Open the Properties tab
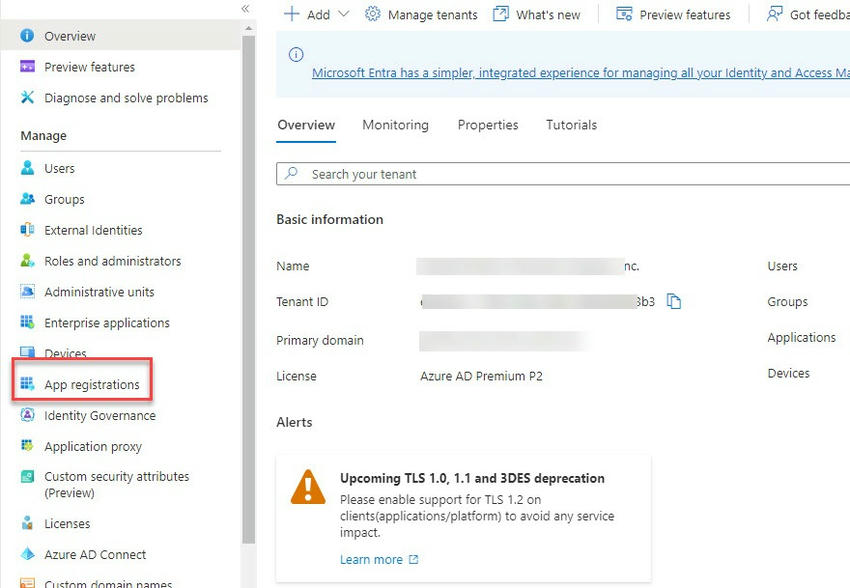 (488, 124)
